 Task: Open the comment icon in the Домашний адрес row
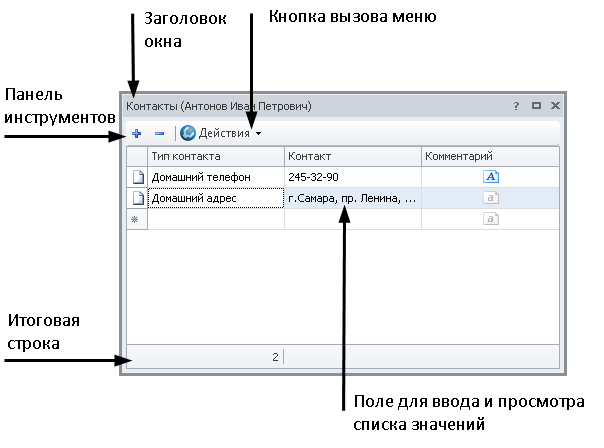click(x=491, y=198)
